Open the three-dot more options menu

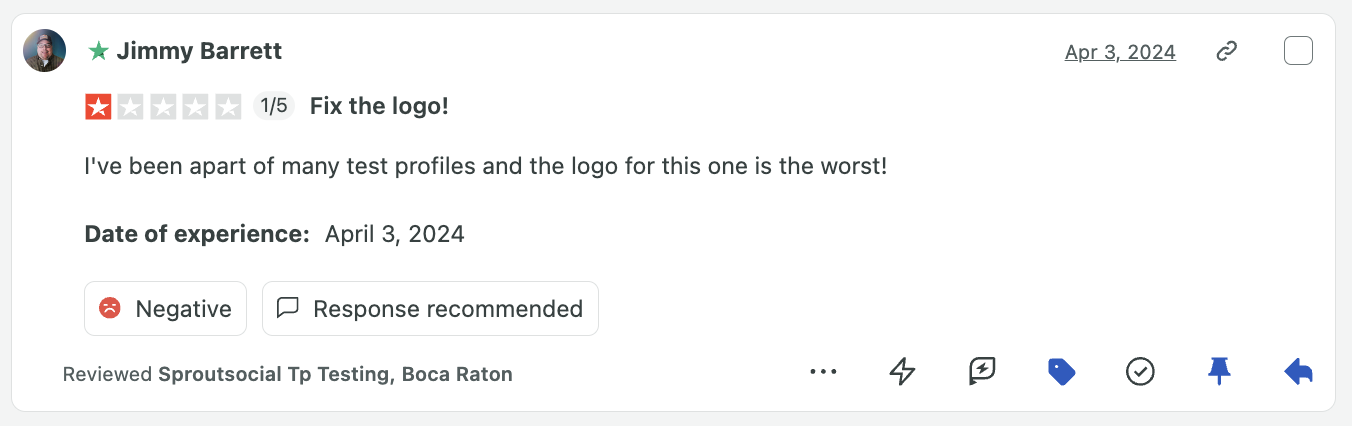click(823, 372)
